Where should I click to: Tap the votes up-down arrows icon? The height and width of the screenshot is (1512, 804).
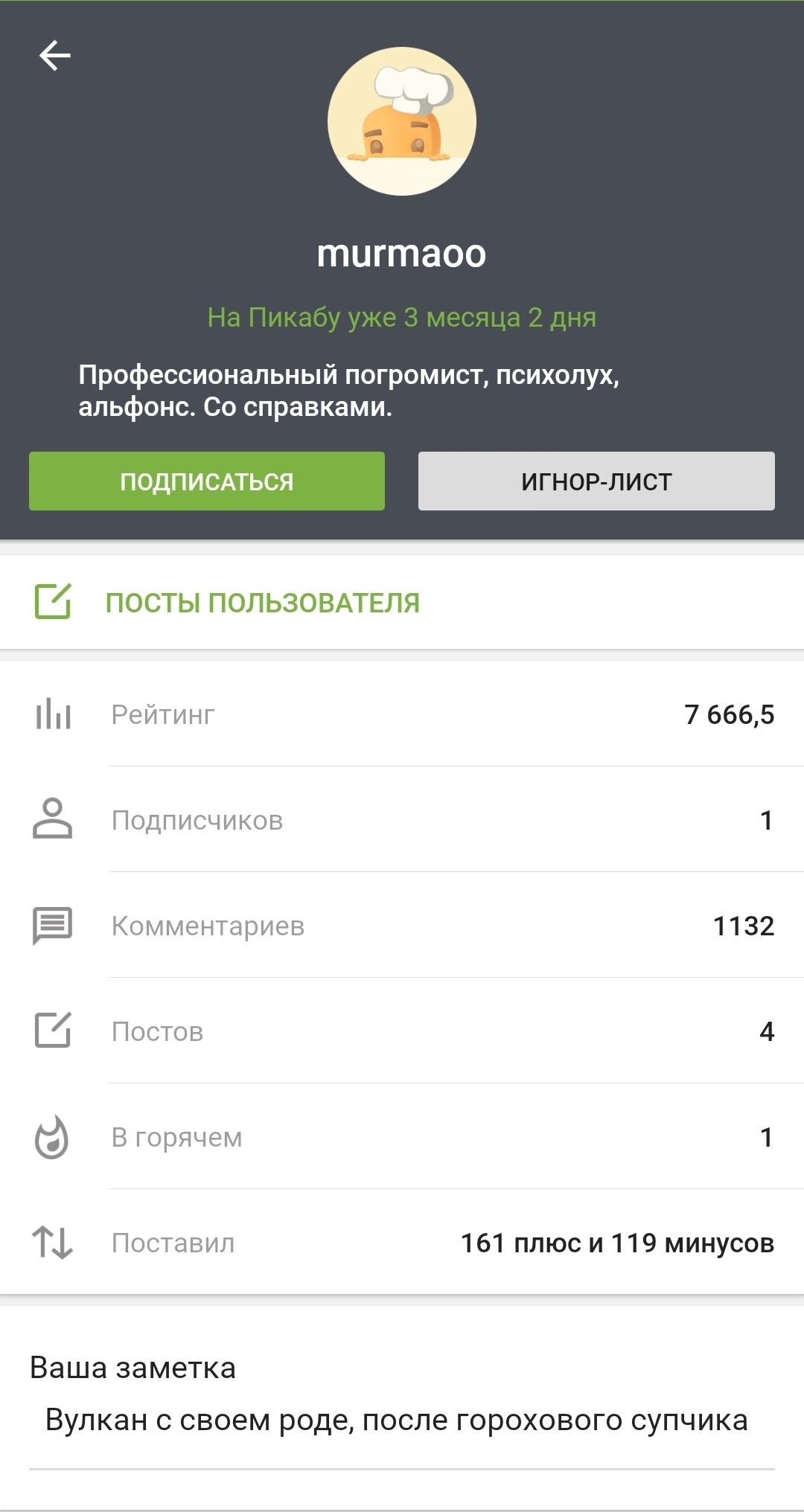pos(53,1243)
